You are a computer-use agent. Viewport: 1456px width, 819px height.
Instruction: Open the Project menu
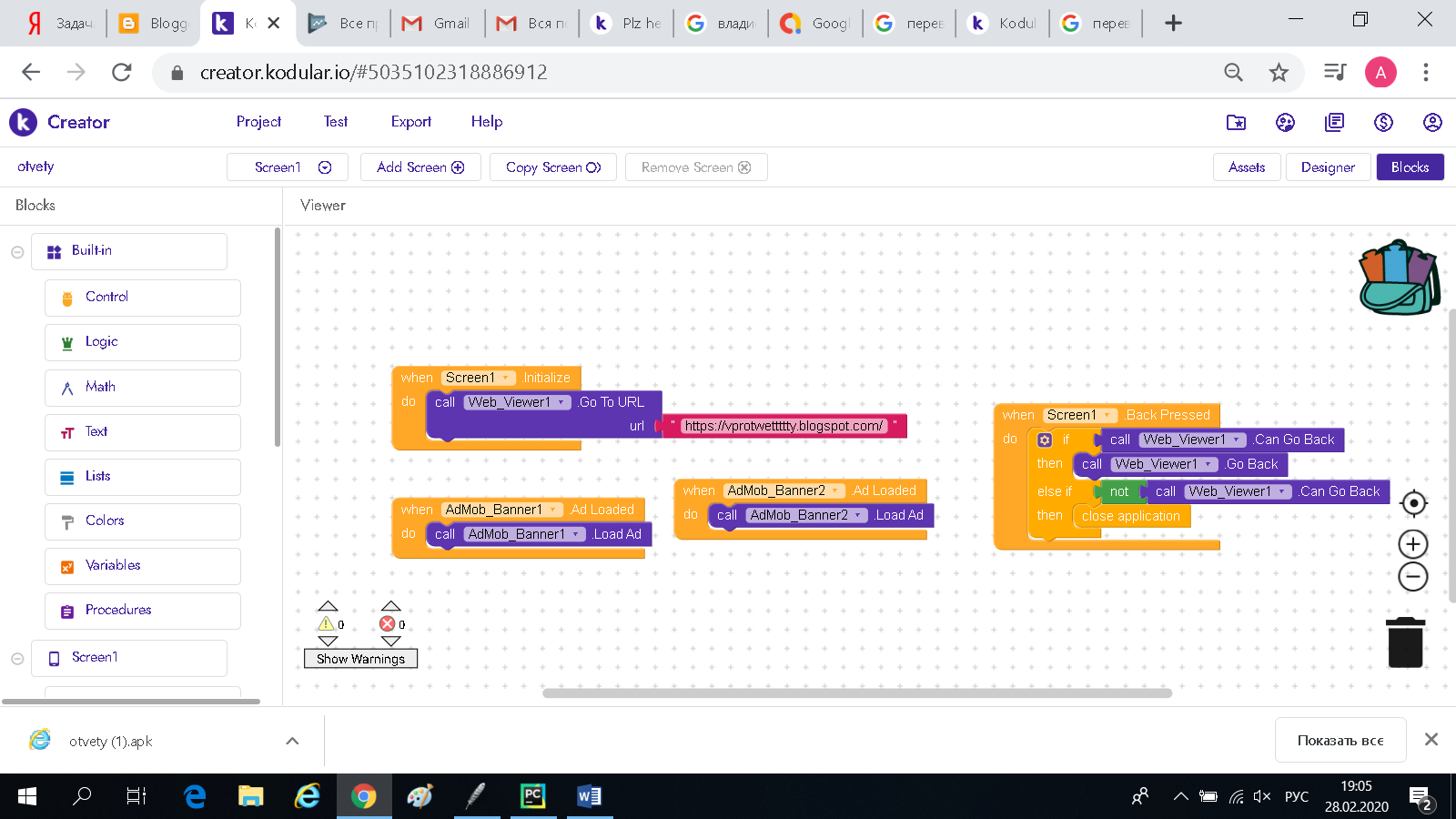258,122
